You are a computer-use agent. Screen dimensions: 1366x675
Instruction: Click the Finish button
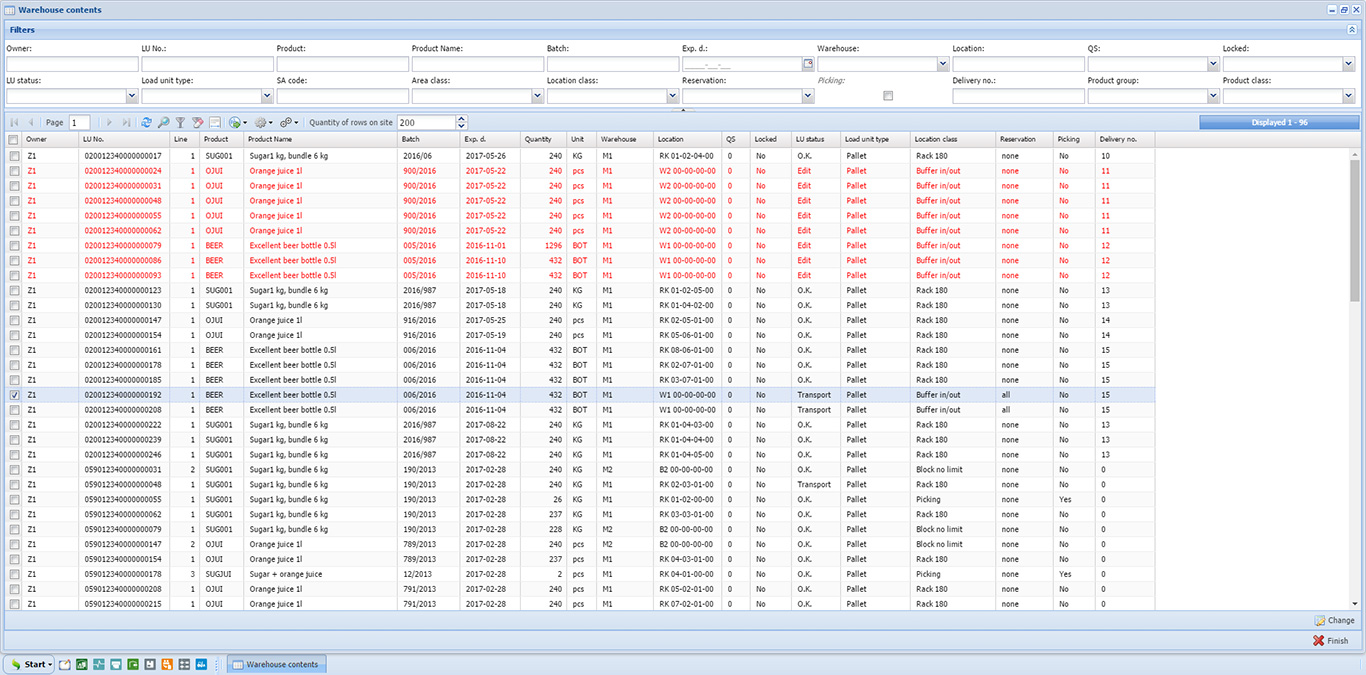pyautogui.click(x=1331, y=641)
